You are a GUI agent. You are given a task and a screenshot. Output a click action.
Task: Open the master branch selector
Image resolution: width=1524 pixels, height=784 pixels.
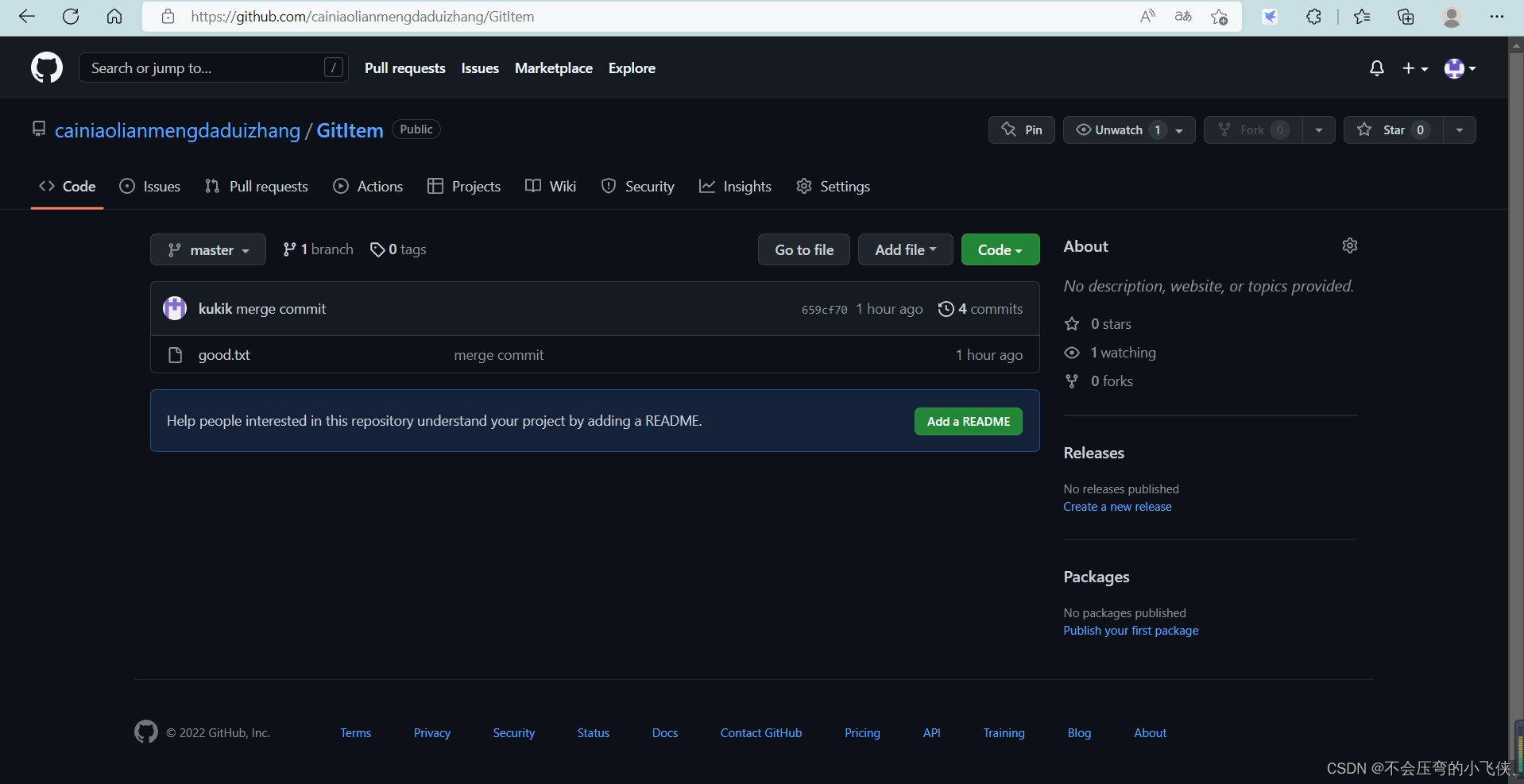pyautogui.click(x=208, y=249)
